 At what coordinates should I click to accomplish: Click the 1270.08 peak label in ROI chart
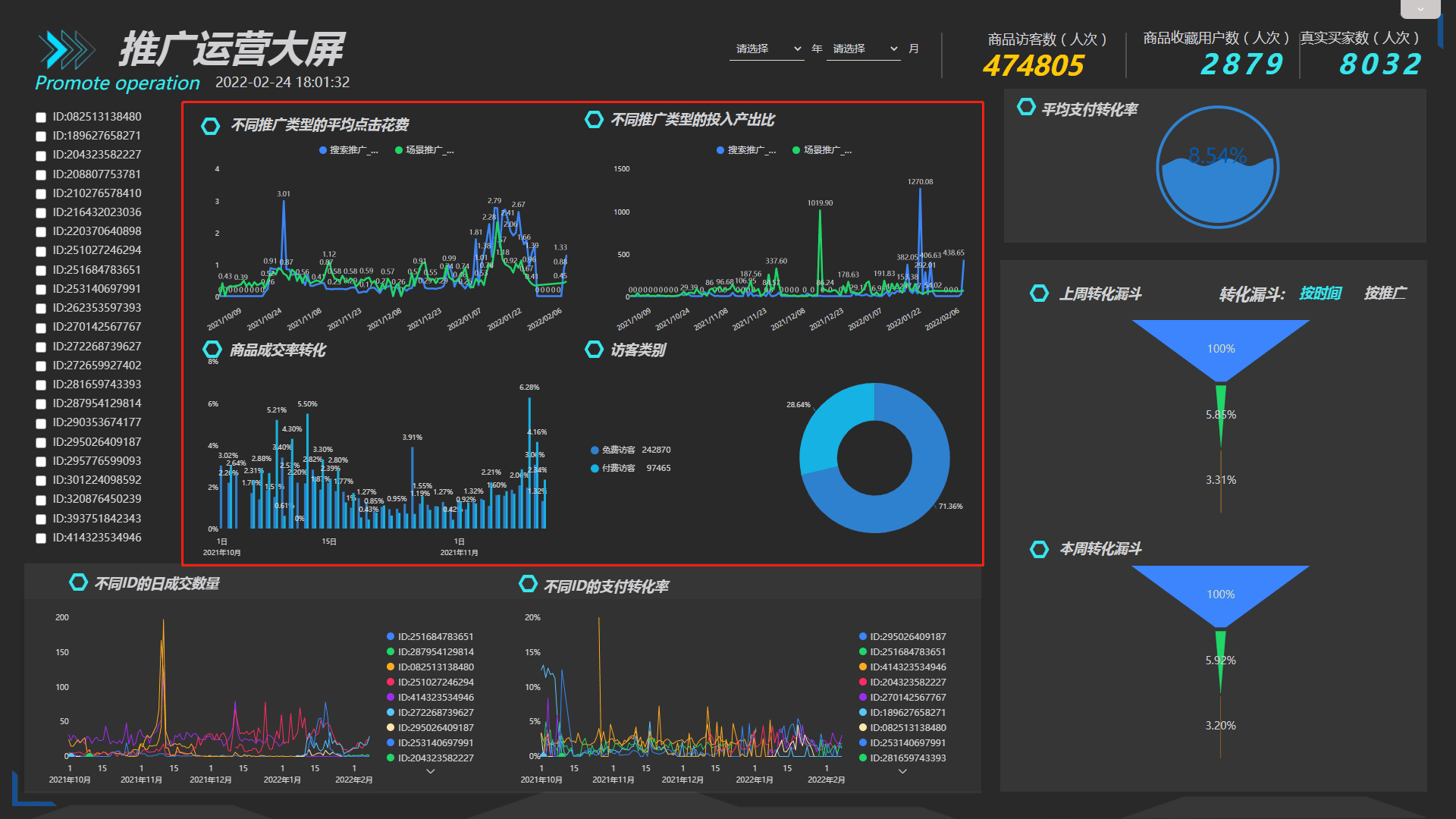click(920, 182)
